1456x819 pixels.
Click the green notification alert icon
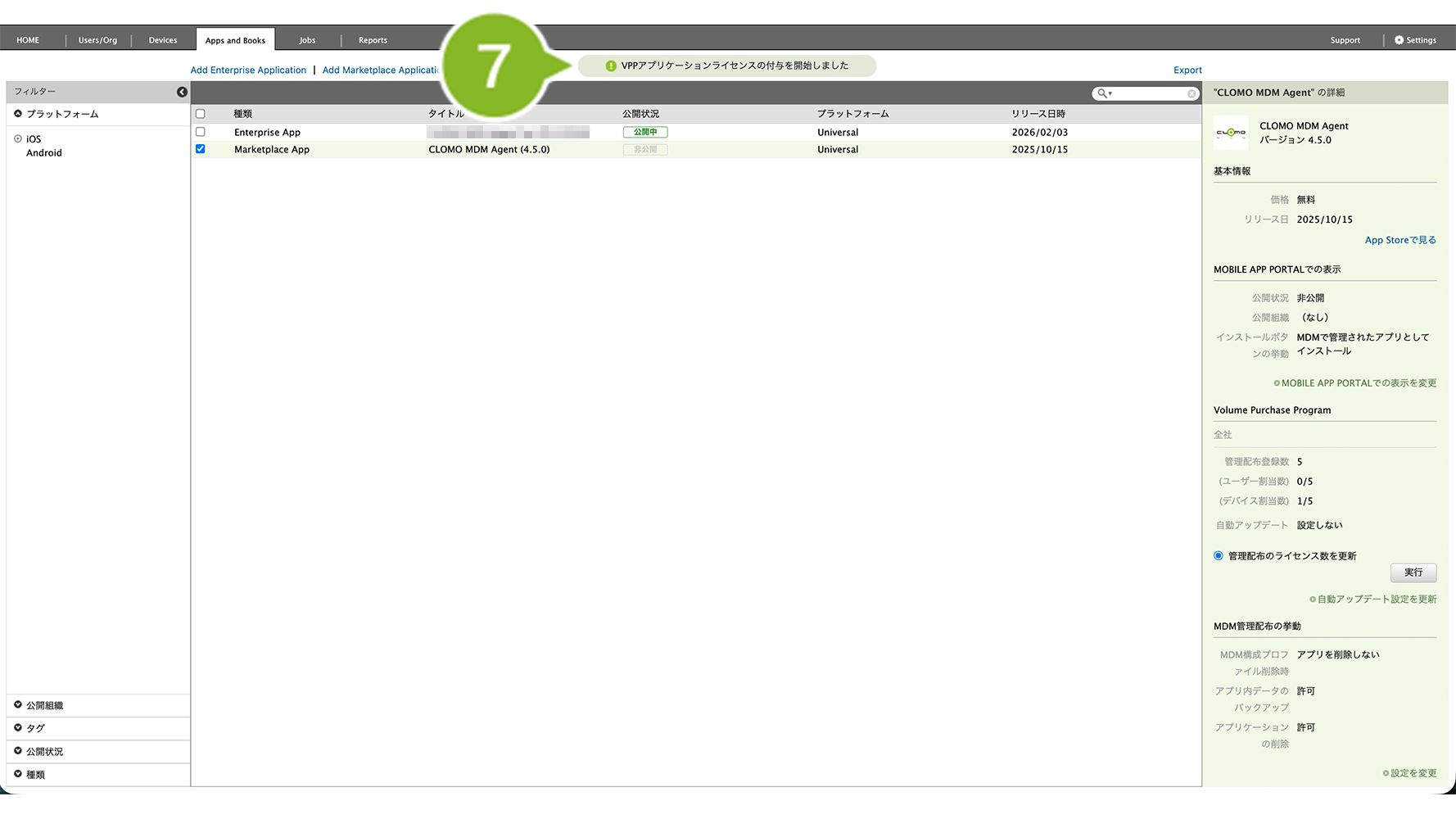tap(611, 66)
